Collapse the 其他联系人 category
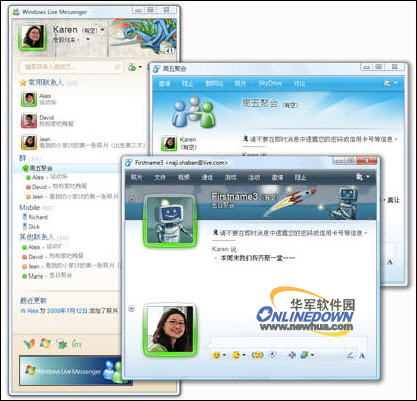The image size is (417, 401). [37, 237]
